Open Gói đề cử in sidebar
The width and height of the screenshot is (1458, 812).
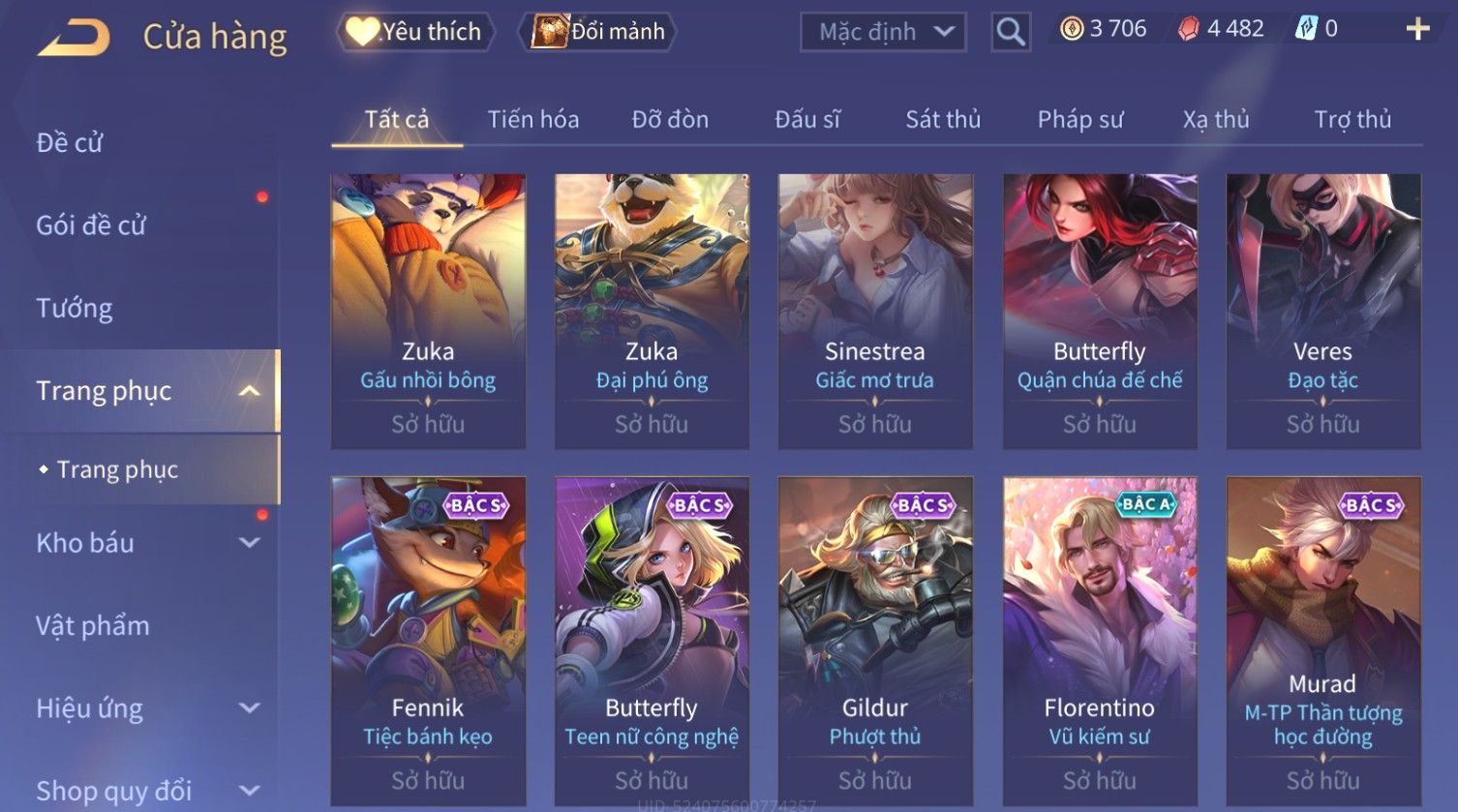pyautogui.click(x=91, y=226)
